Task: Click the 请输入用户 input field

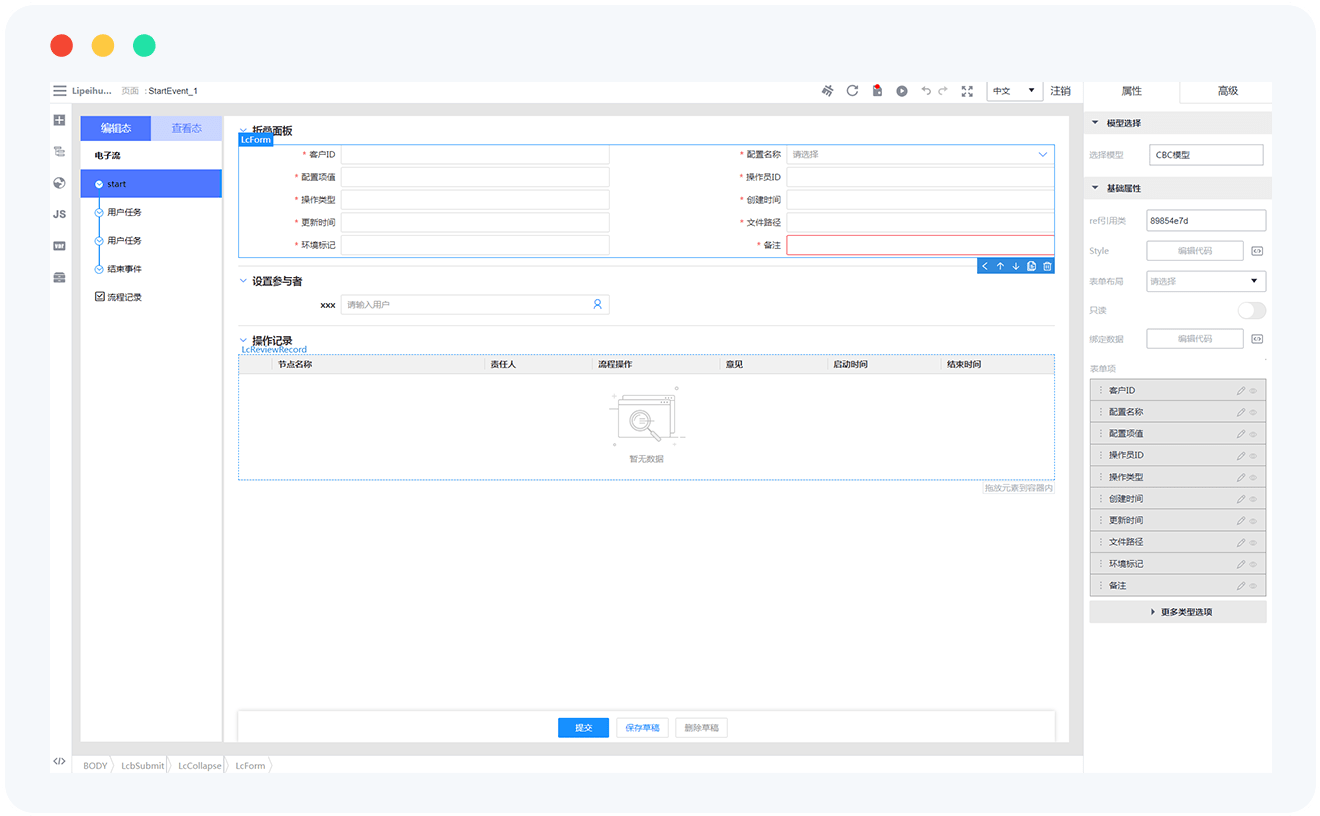Action: [465, 305]
